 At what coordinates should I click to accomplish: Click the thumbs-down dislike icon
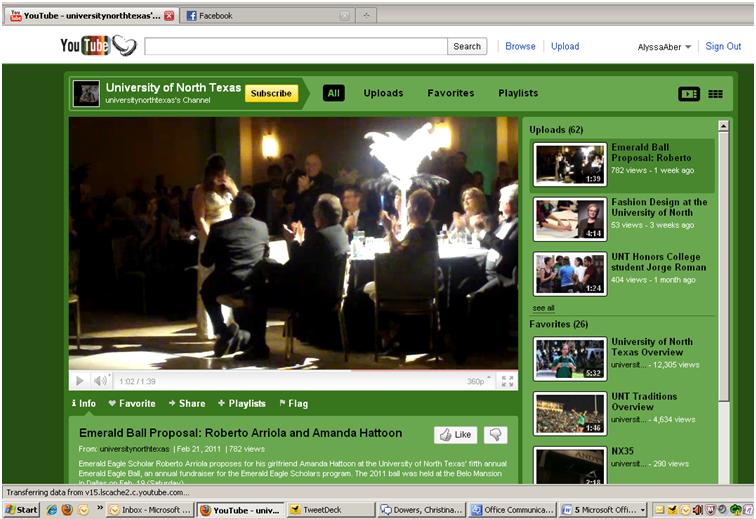(495, 435)
